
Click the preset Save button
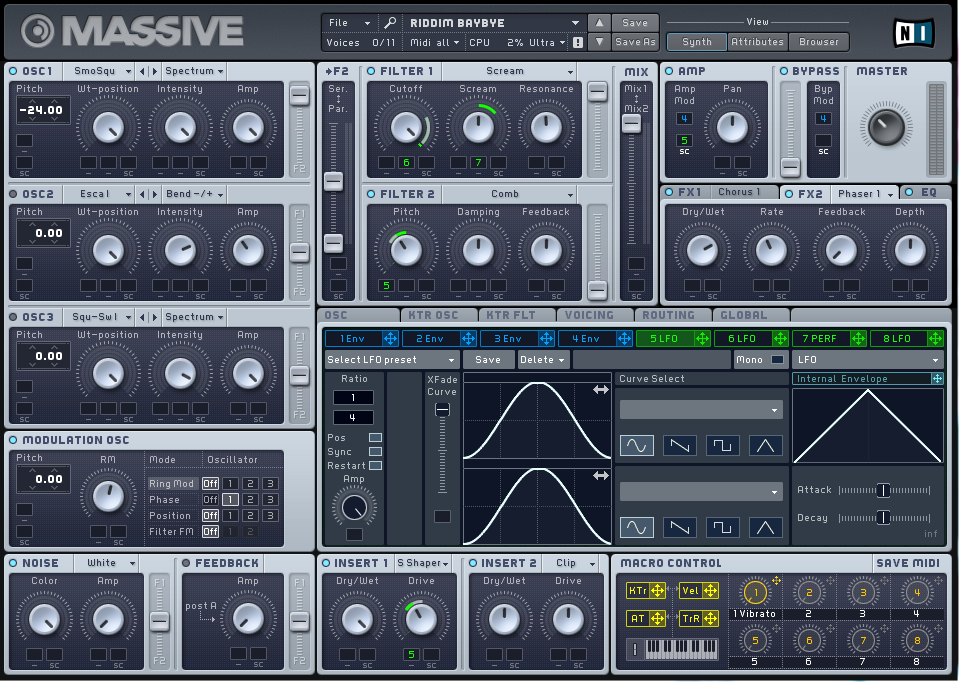point(635,23)
